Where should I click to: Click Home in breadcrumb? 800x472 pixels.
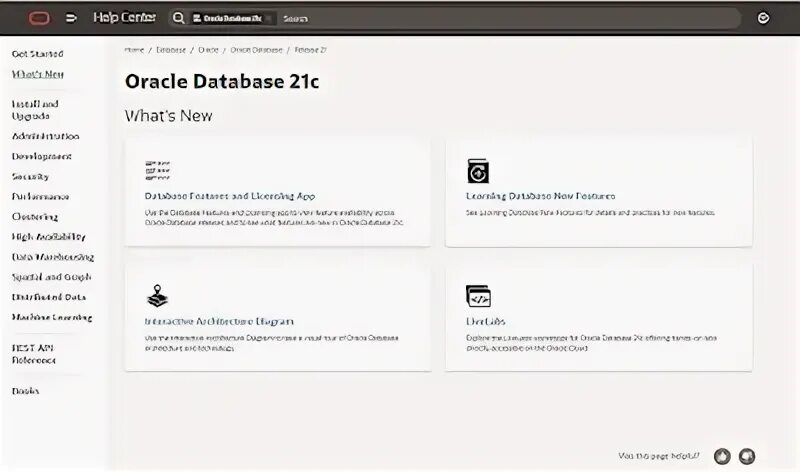[134, 50]
